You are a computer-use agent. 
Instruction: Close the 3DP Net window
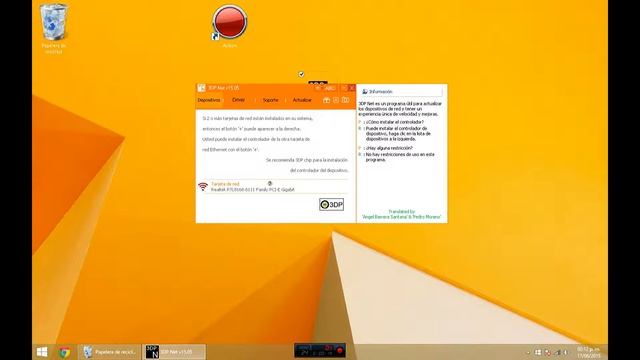pyautogui.click(x=352, y=88)
